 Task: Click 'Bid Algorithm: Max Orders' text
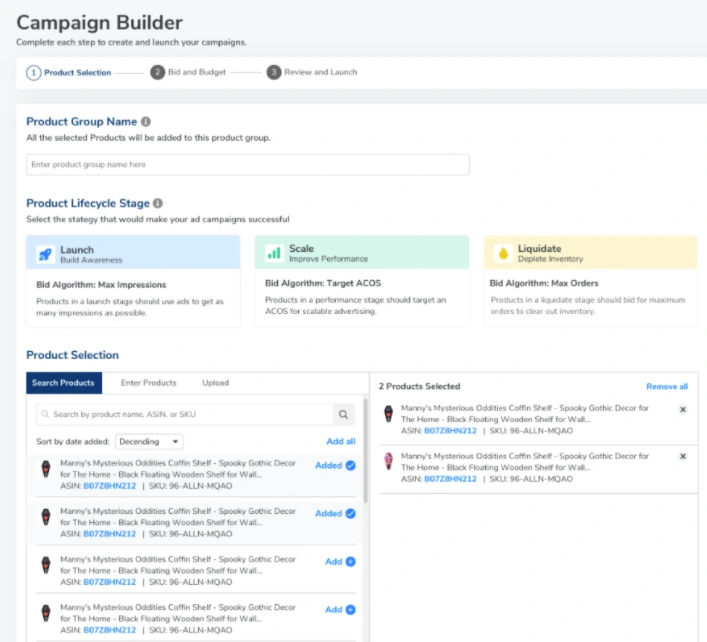(544, 284)
